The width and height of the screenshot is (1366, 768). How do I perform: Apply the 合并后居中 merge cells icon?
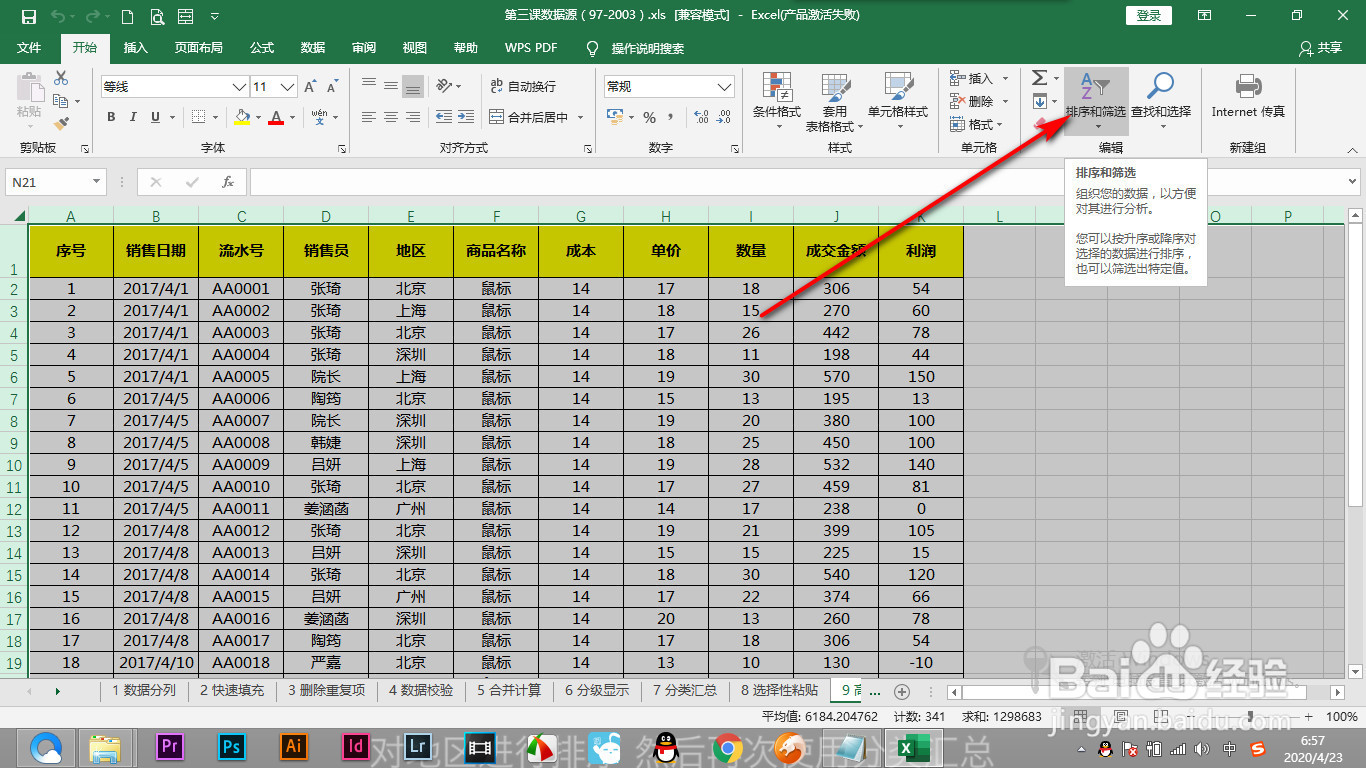[527, 117]
